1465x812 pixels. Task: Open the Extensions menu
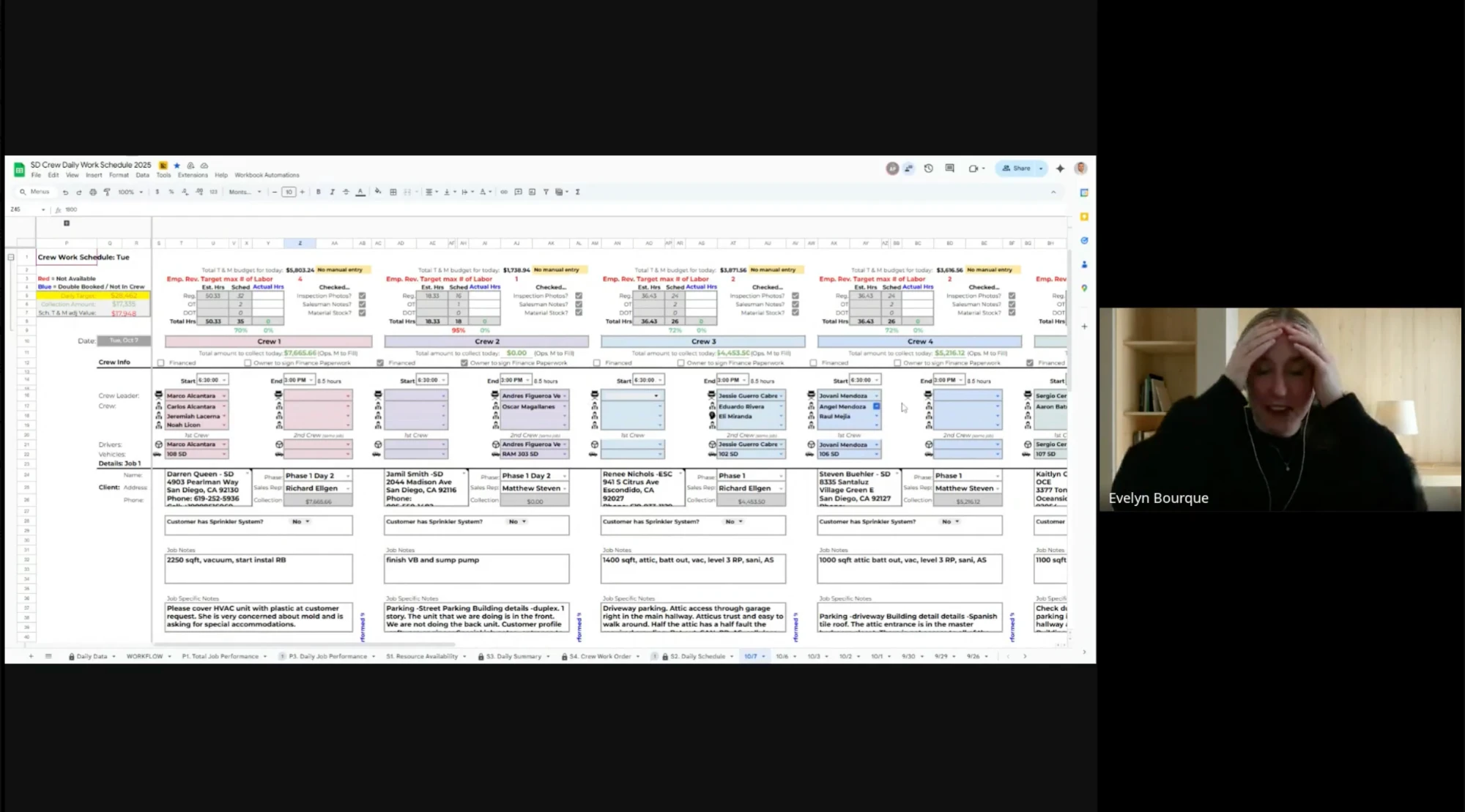[x=193, y=176]
